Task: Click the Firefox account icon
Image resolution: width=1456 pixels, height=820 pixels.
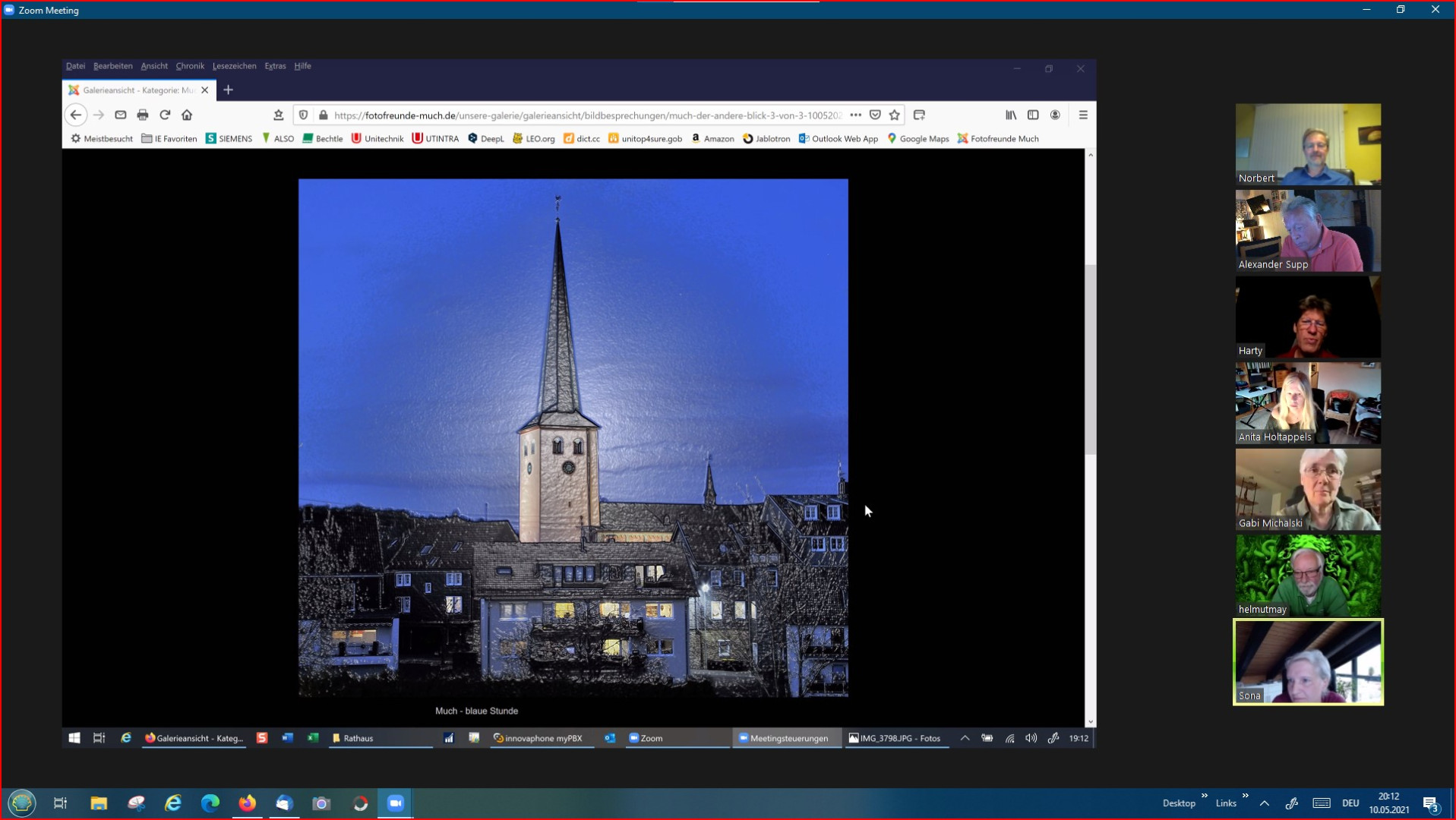Action: click(1055, 115)
